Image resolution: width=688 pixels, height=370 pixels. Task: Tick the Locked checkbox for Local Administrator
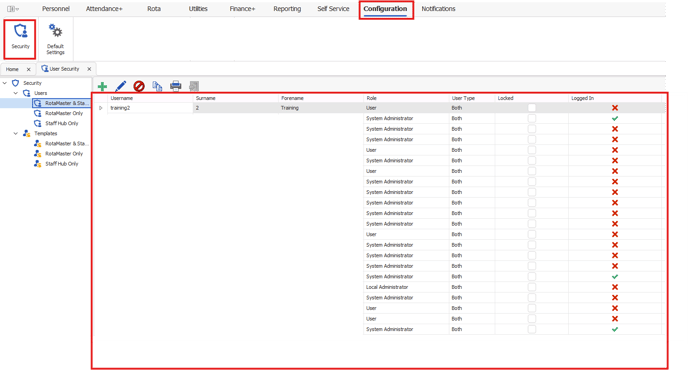click(x=532, y=287)
